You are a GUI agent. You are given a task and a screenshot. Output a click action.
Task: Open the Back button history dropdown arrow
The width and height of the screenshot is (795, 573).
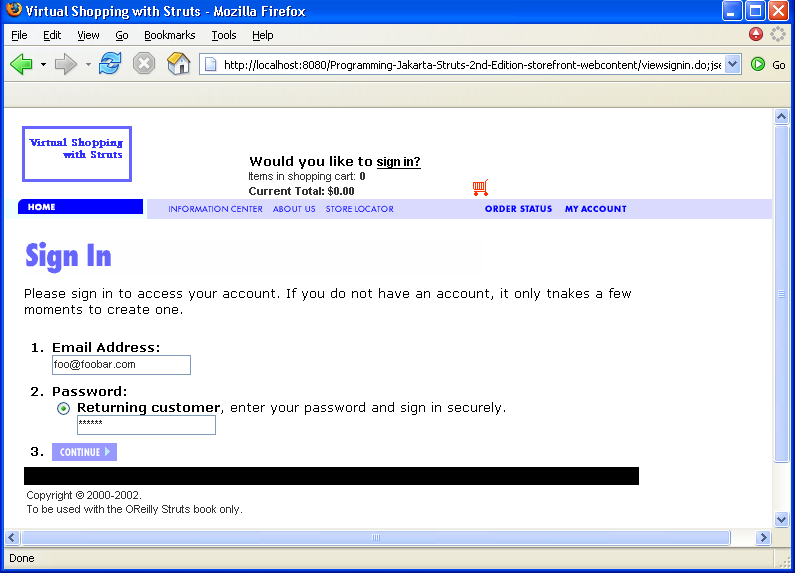[43, 65]
